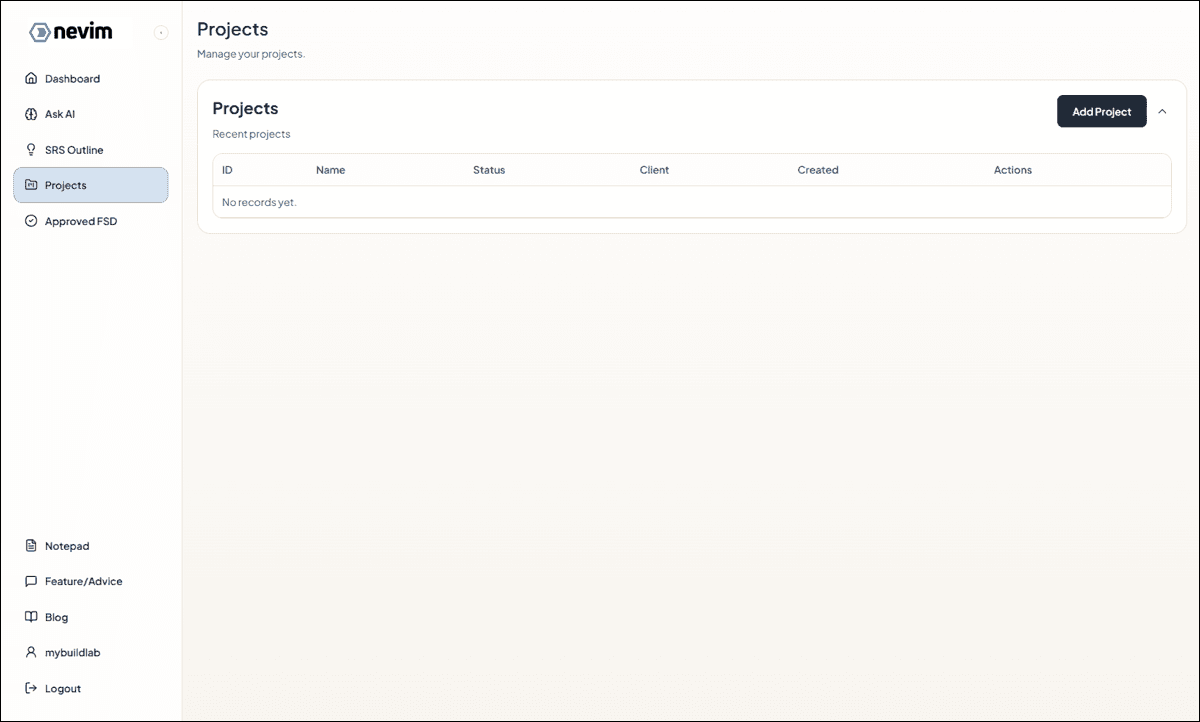Viewport: 1200px width, 722px height.
Task: Select the SRS Outline lightbulb icon
Action: (x=30, y=149)
